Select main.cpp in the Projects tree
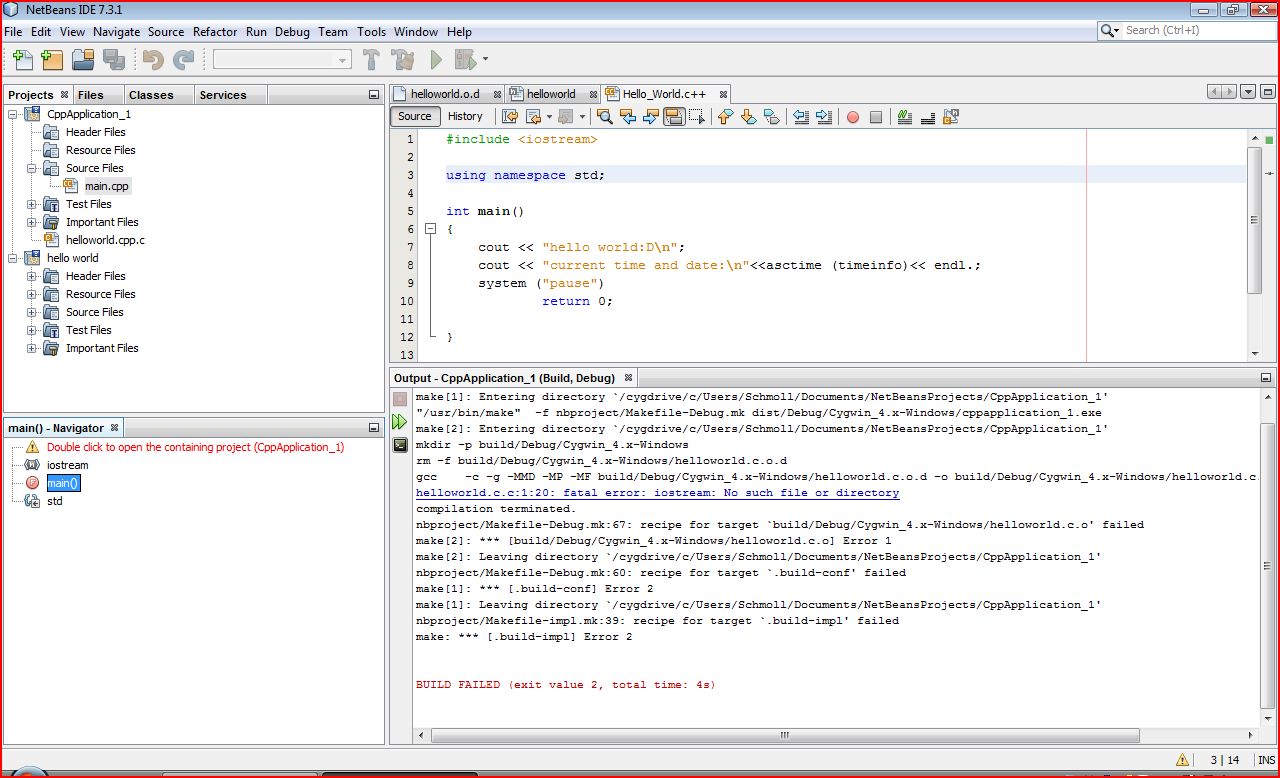Viewport: 1280px width, 778px height. click(106, 186)
